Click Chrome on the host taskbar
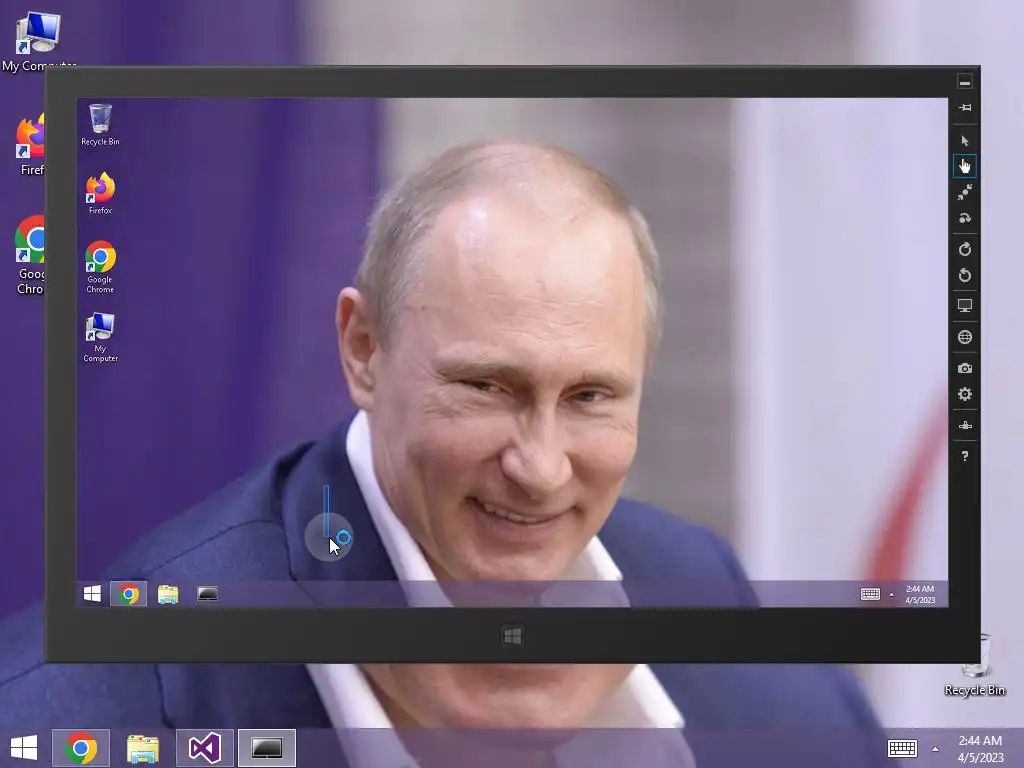The image size is (1024, 768). [x=81, y=748]
